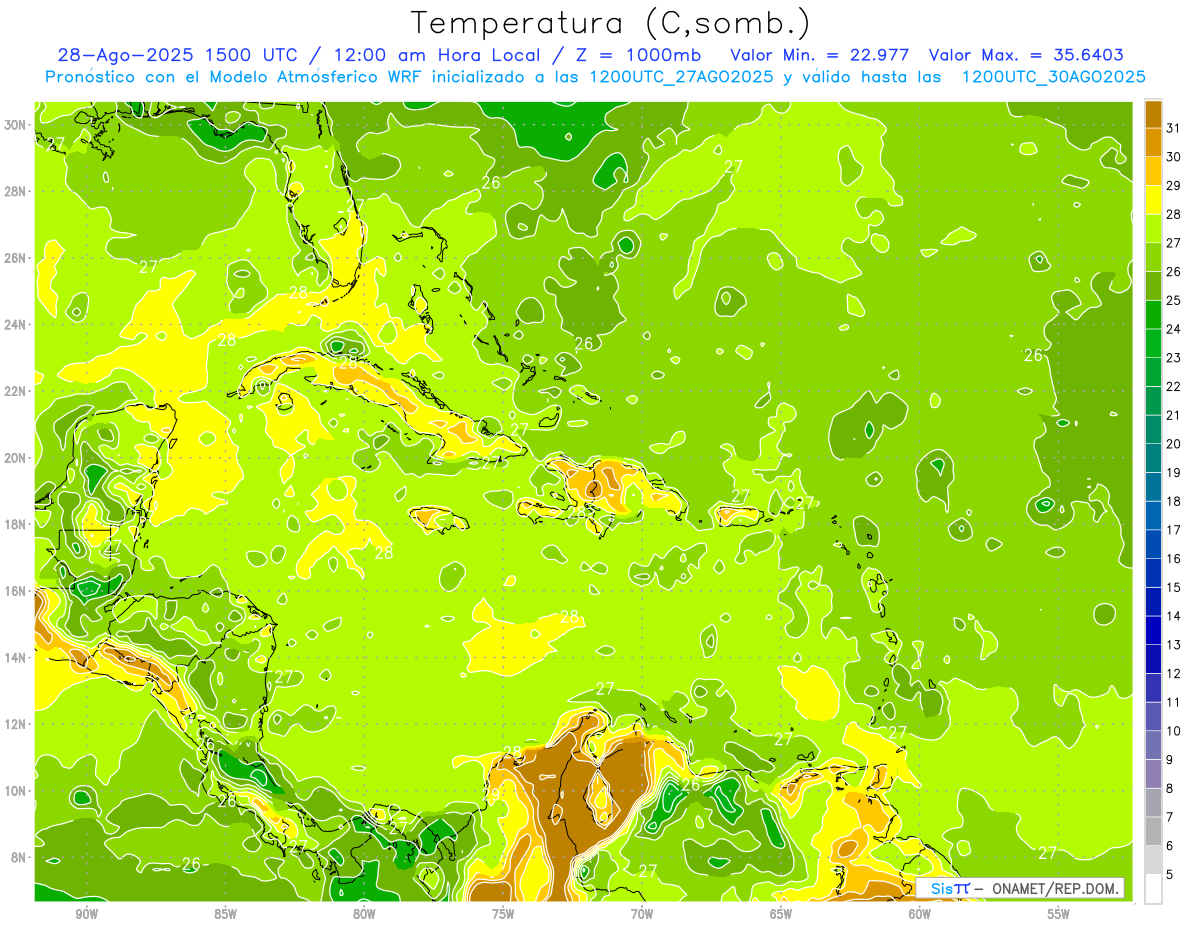Select the teal color bar segment between 19 and 20
1200x927 pixels.
[x=1153, y=458]
